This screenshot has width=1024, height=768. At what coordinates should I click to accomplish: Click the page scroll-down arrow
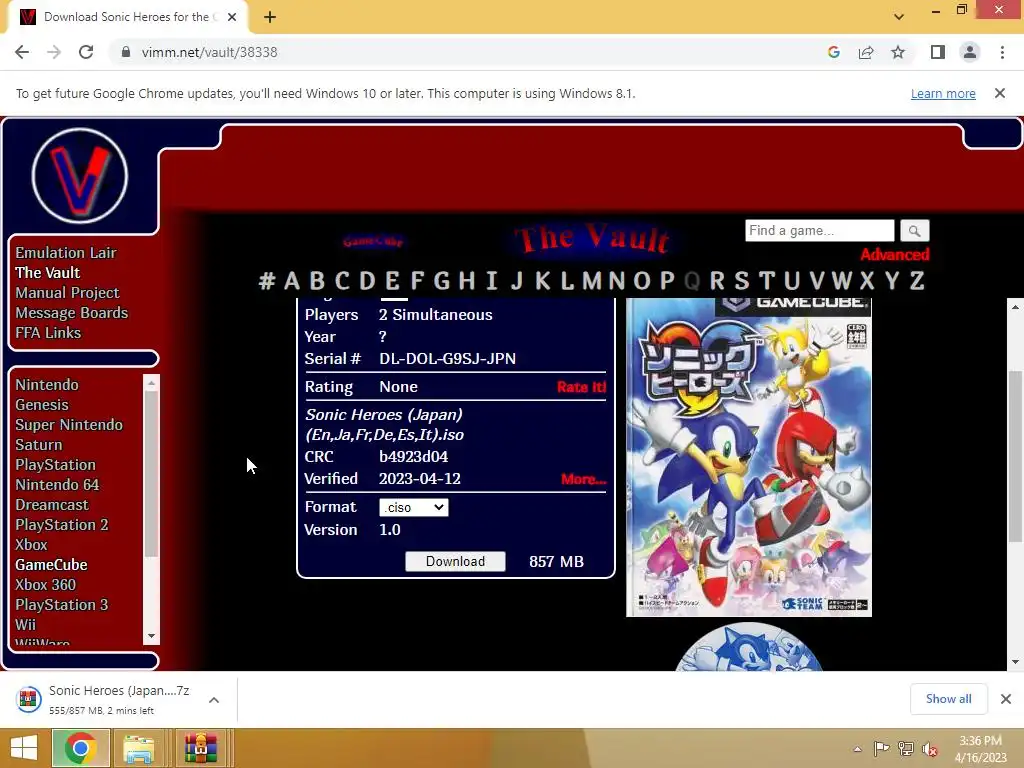click(x=1015, y=662)
